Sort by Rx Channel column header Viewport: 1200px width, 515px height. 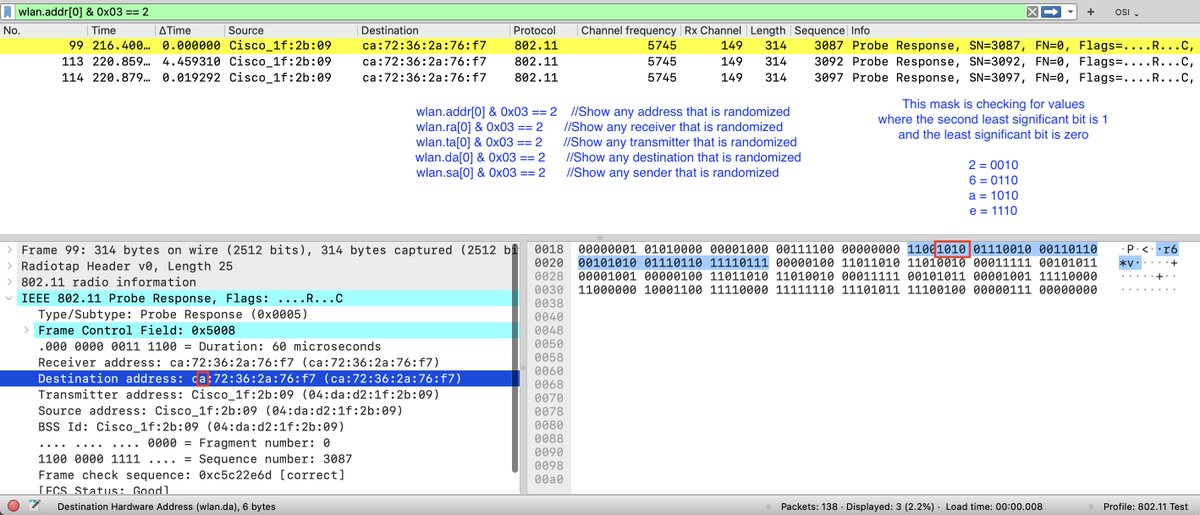point(713,31)
